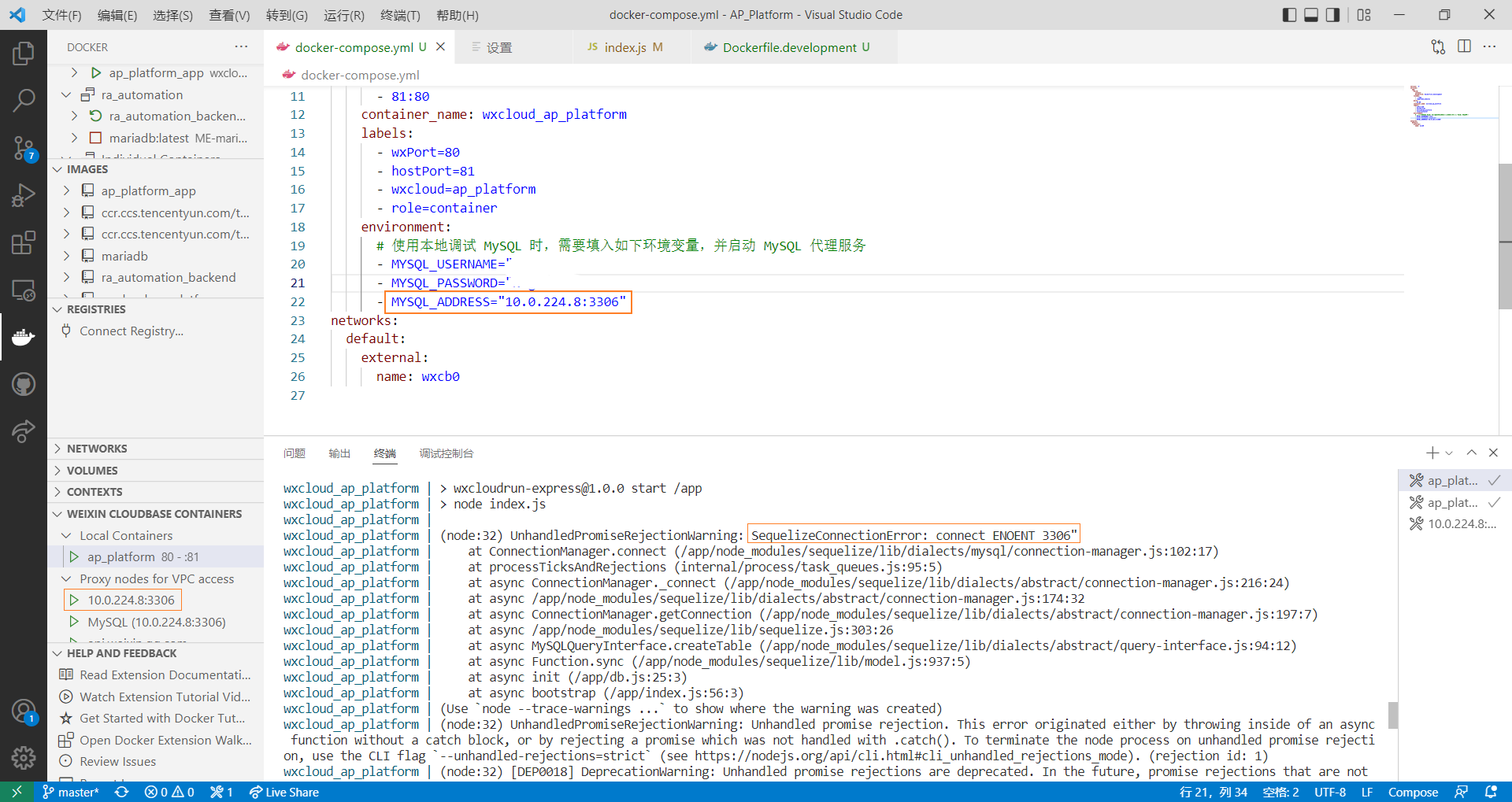Open the 运行(R) menu
The height and width of the screenshot is (802, 1512).
[x=344, y=15]
